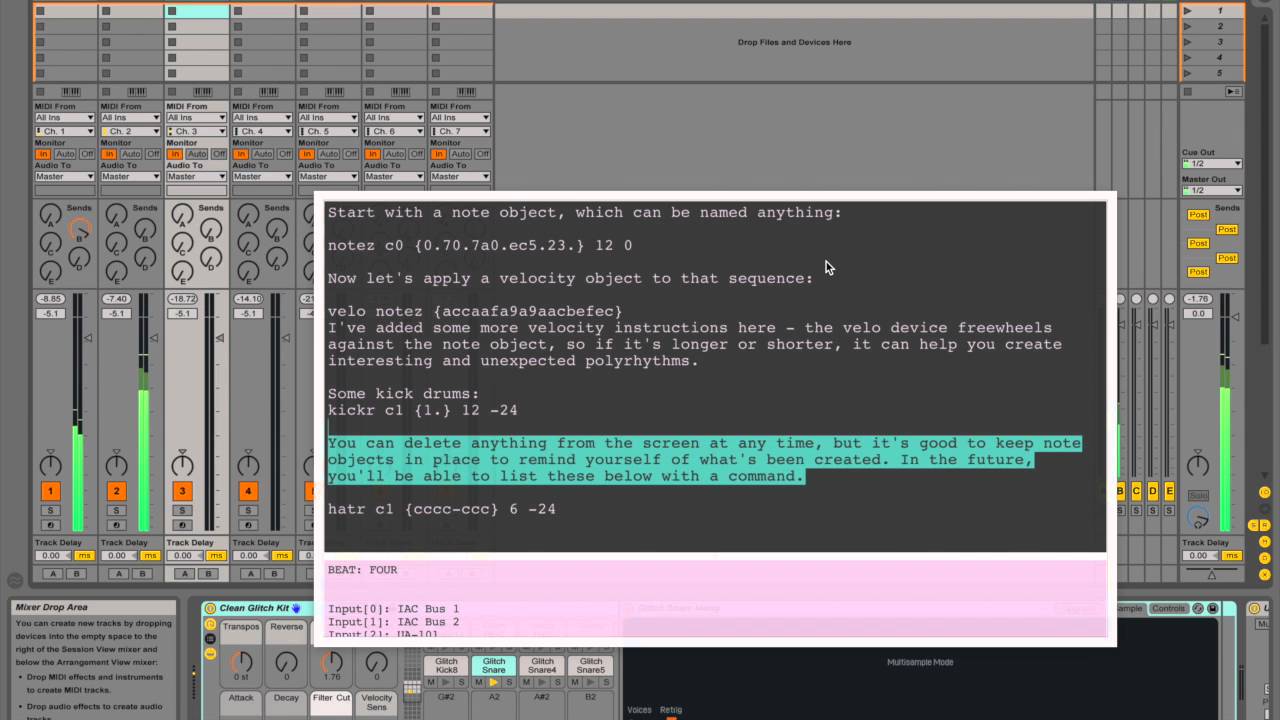Click track 1 pan knob
Screen dimensions: 1280x720
50,465
